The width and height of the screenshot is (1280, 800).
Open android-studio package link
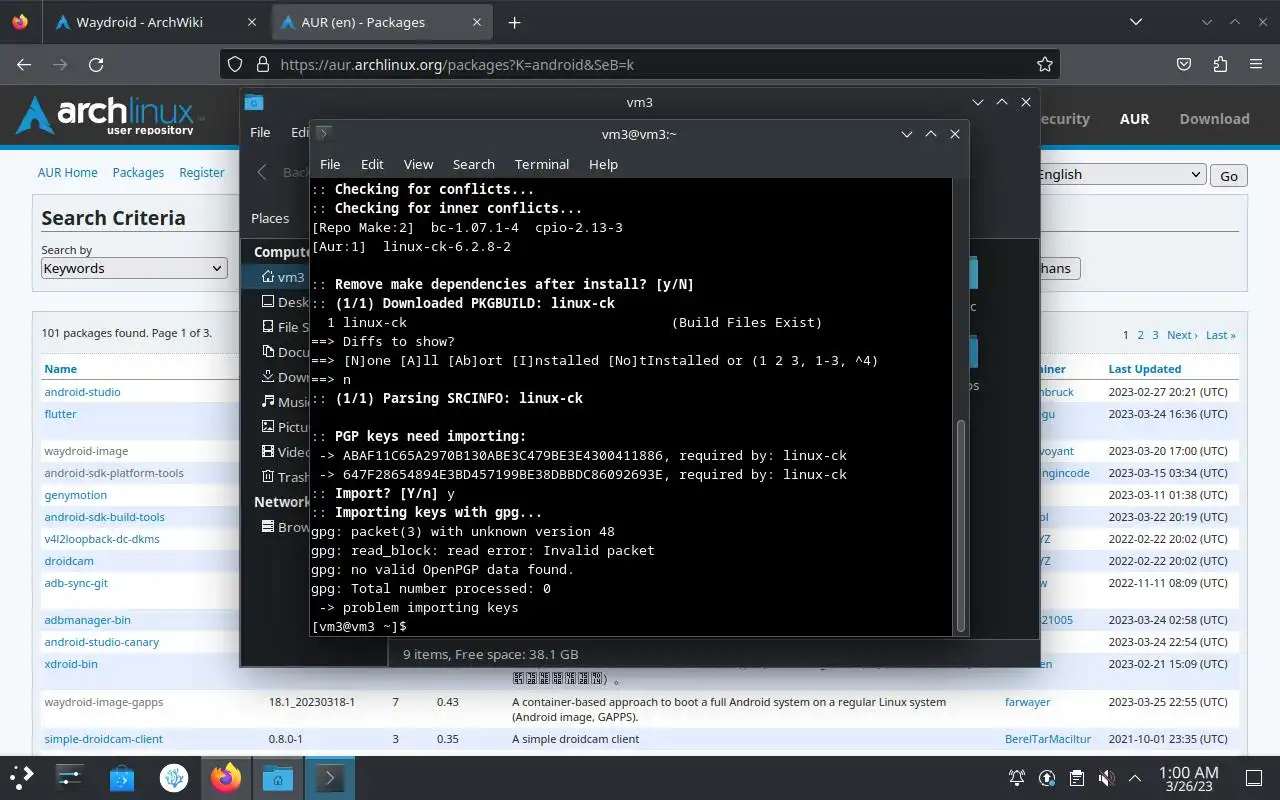pyautogui.click(x=82, y=392)
